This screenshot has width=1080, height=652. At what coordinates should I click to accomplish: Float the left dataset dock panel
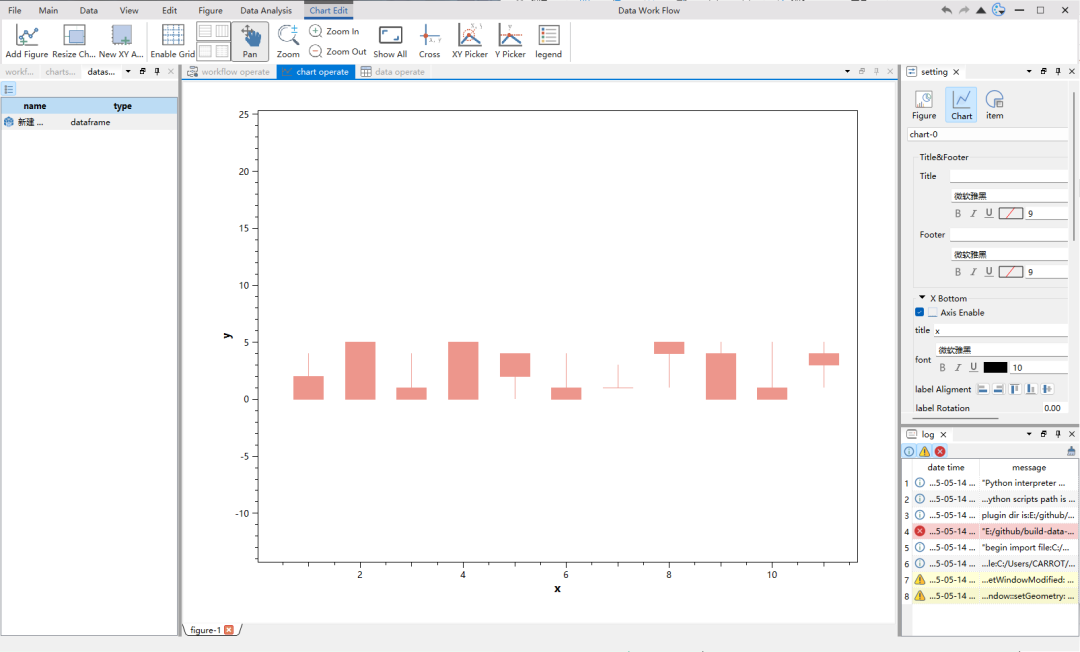click(143, 72)
